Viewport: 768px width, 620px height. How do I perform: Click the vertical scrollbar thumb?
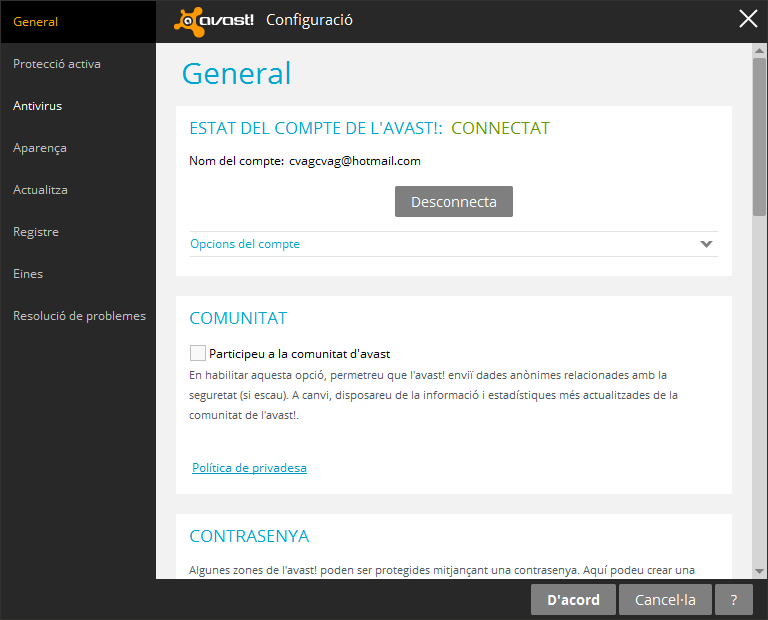point(759,137)
